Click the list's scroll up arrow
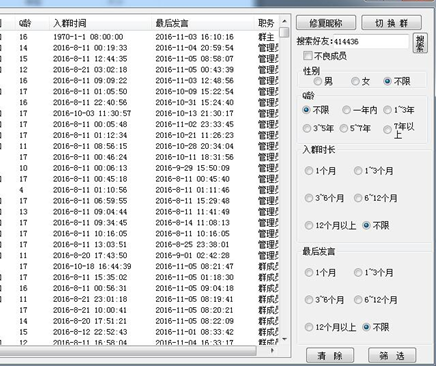The height and width of the screenshot is (367, 438). (x=284, y=21)
